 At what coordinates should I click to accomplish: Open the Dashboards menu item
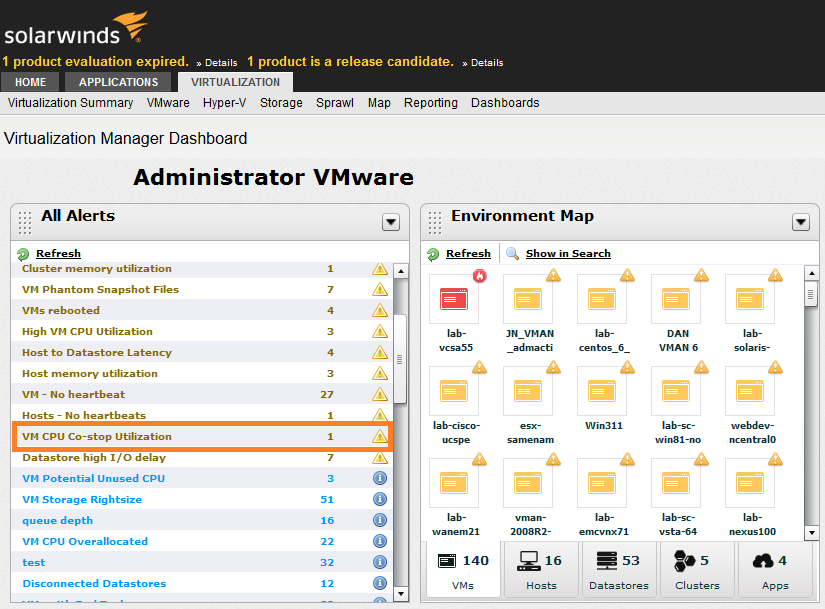point(505,103)
